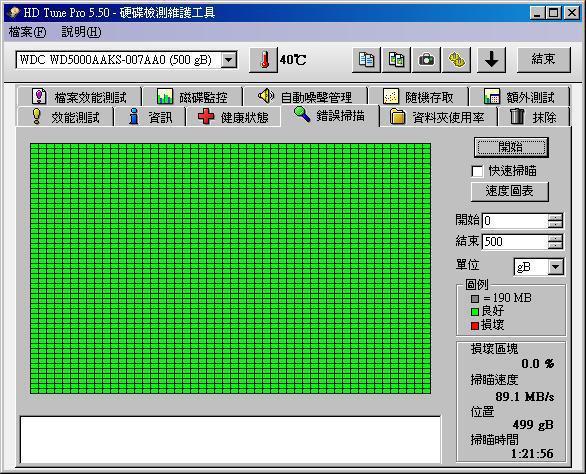Viewport: 586px width, 474px height.
Task: Click the 開始 start scan button
Action: pos(511,147)
